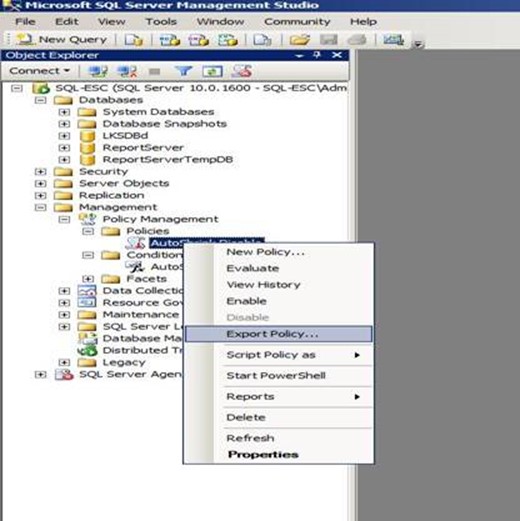
Task: Click the Refresh icon in Object Explorer toolbar
Action: click(x=212, y=71)
